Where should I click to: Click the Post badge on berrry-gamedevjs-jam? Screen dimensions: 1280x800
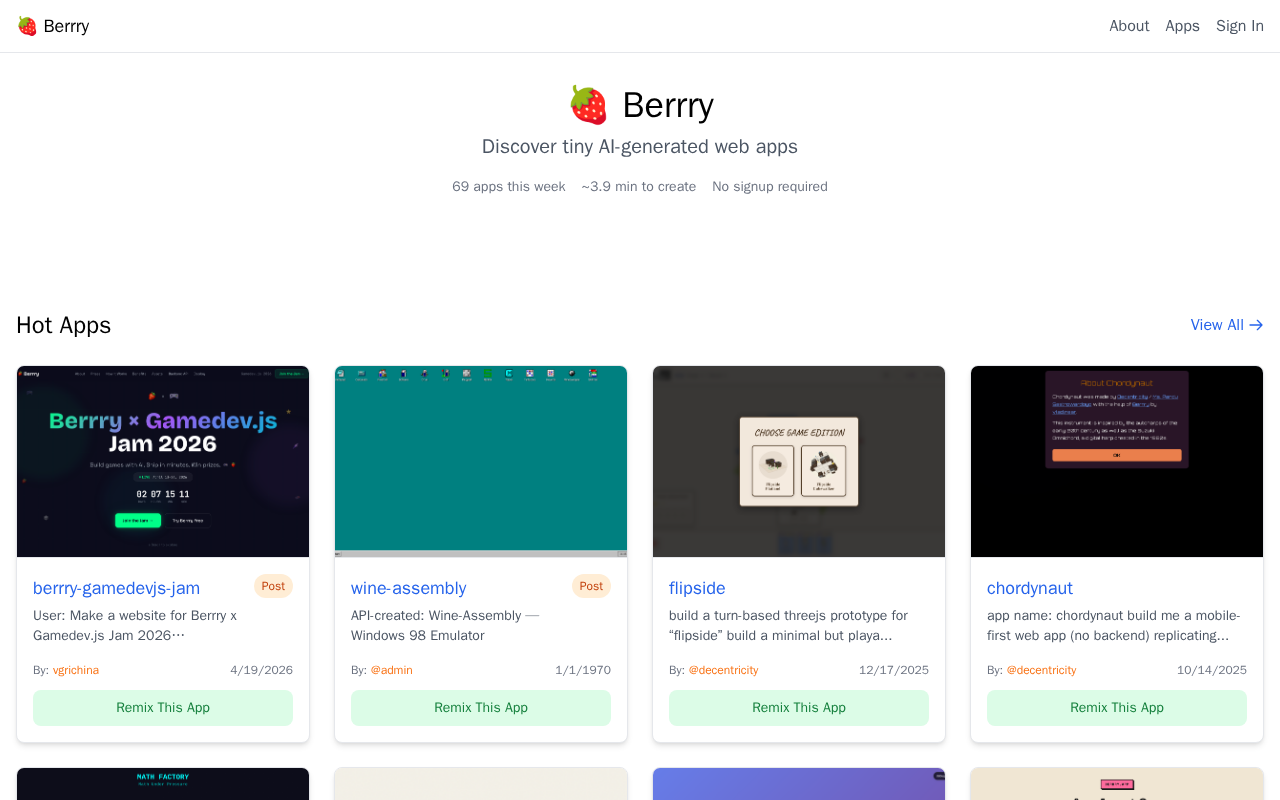(x=273, y=586)
